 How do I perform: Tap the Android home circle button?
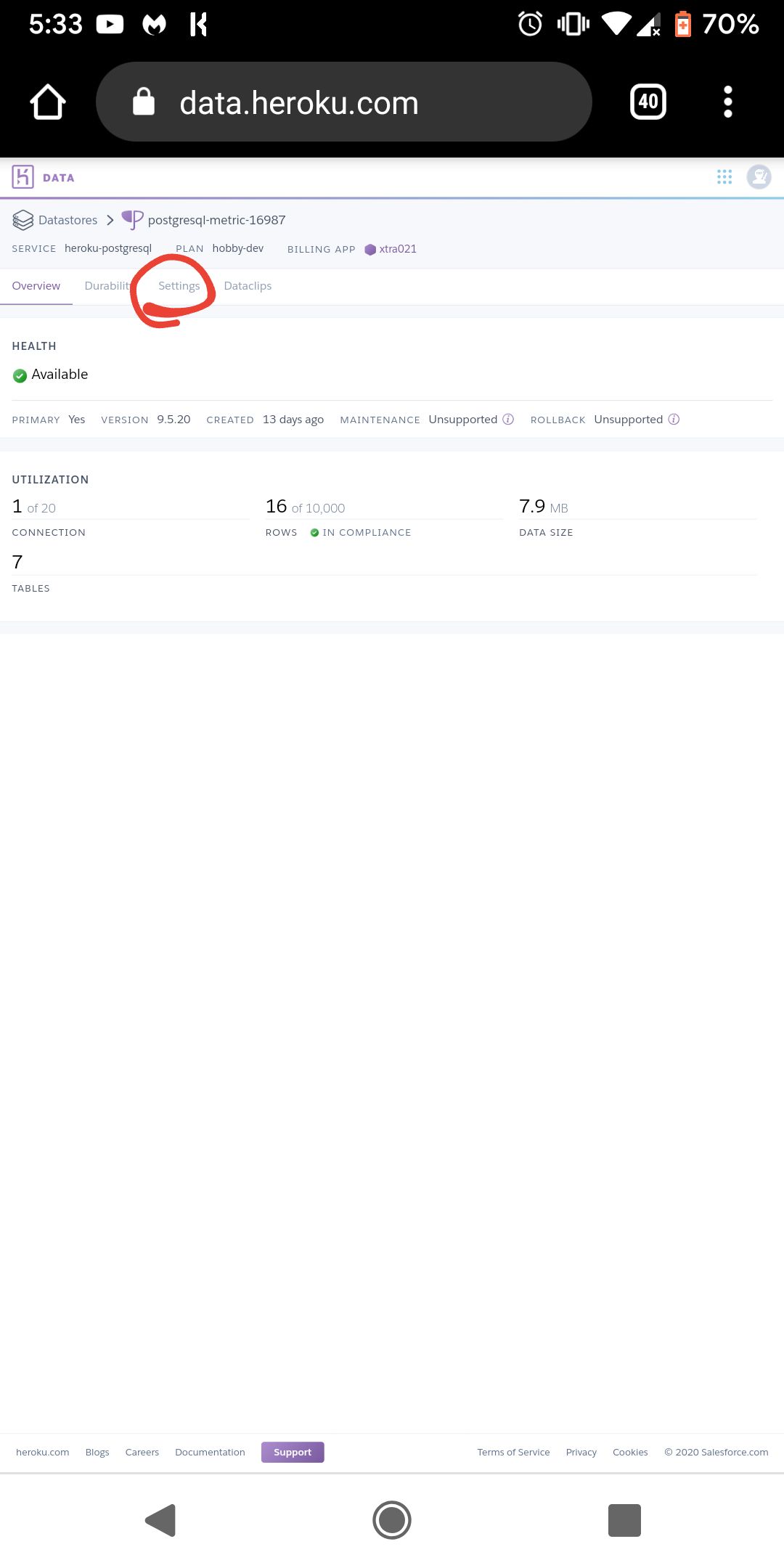[392, 1520]
